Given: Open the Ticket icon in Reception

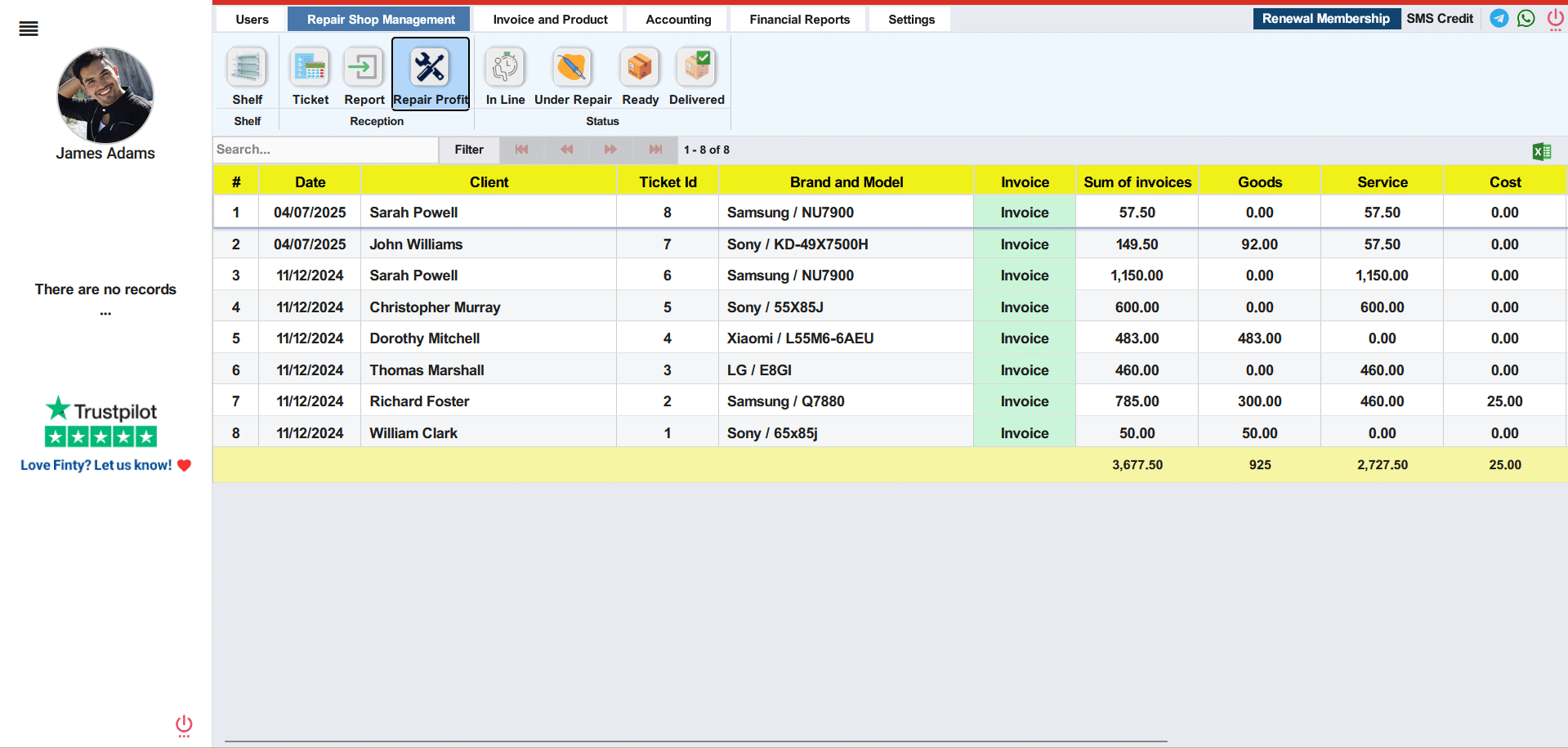Looking at the screenshot, I should tap(310, 76).
